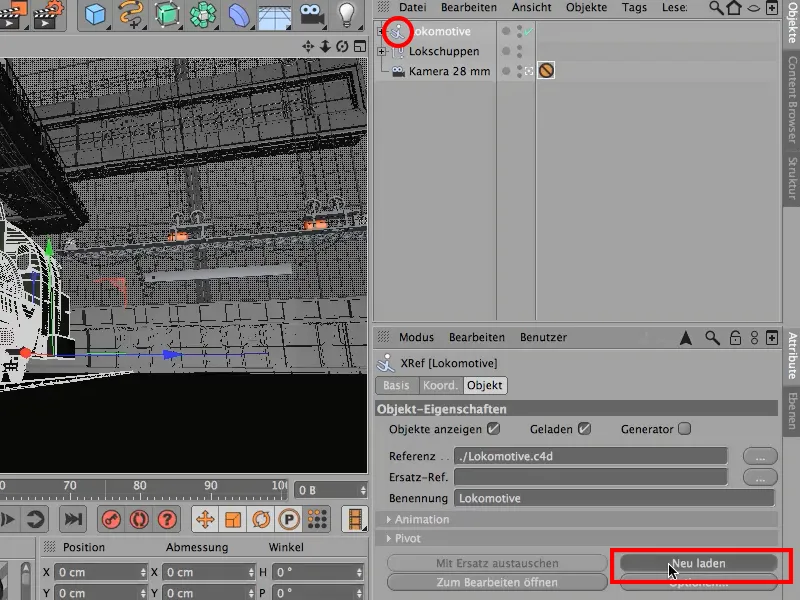Open Modus menu in Attribute Manager
The image size is (800, 600).
(x=416, y=337)
